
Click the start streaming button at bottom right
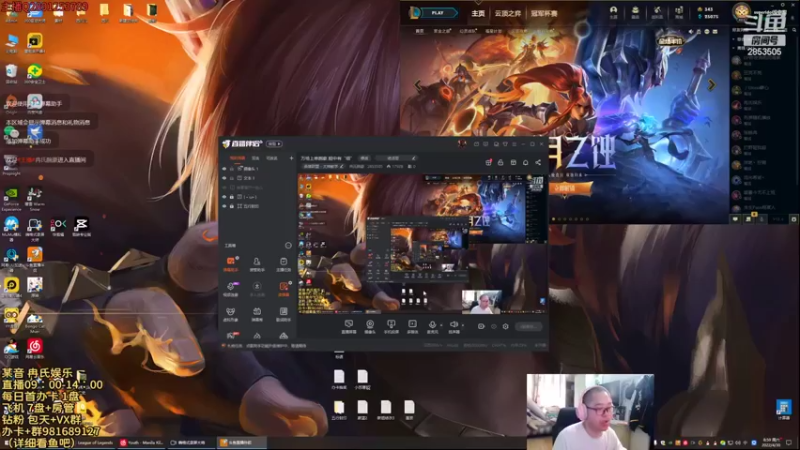[528, 327]
